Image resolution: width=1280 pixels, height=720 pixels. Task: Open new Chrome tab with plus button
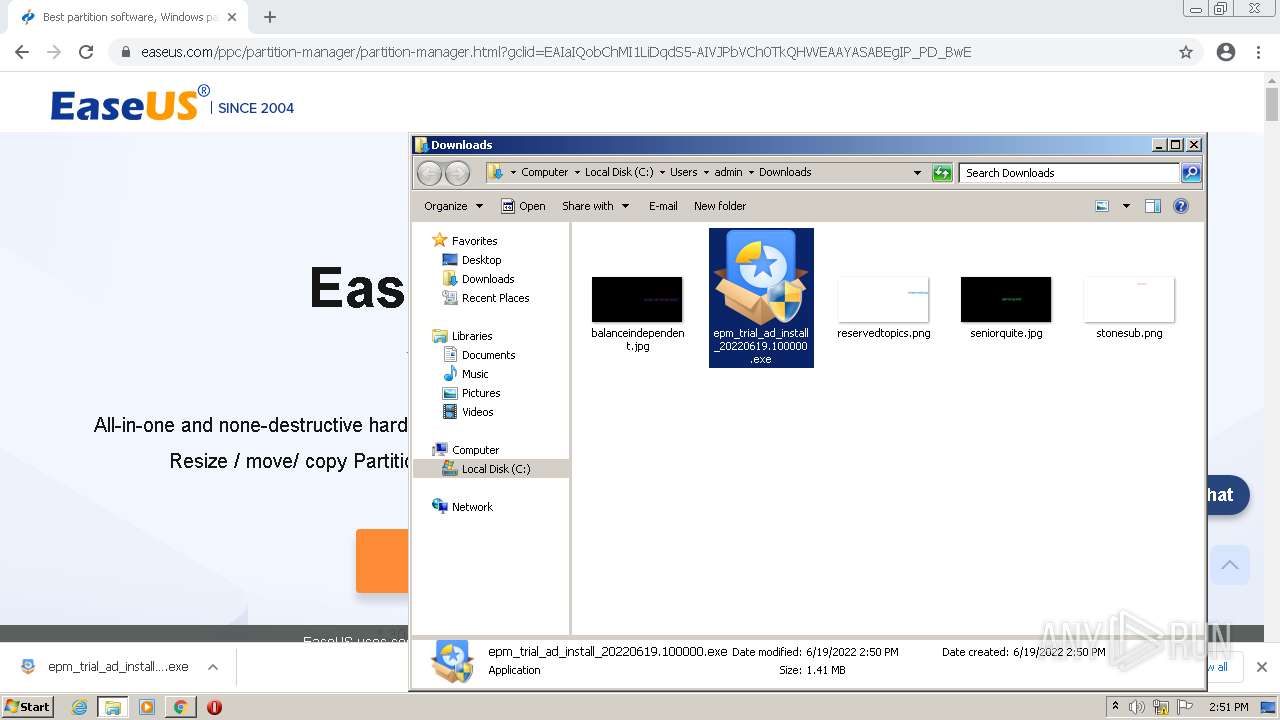(x=270, y=17)
